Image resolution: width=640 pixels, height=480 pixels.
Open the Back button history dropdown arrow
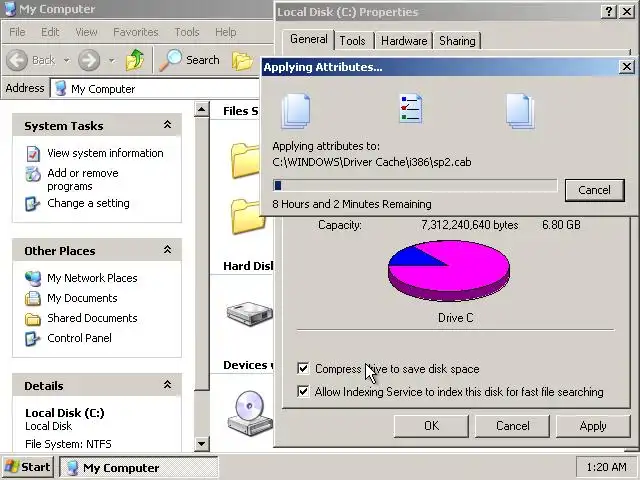point(67,60)
